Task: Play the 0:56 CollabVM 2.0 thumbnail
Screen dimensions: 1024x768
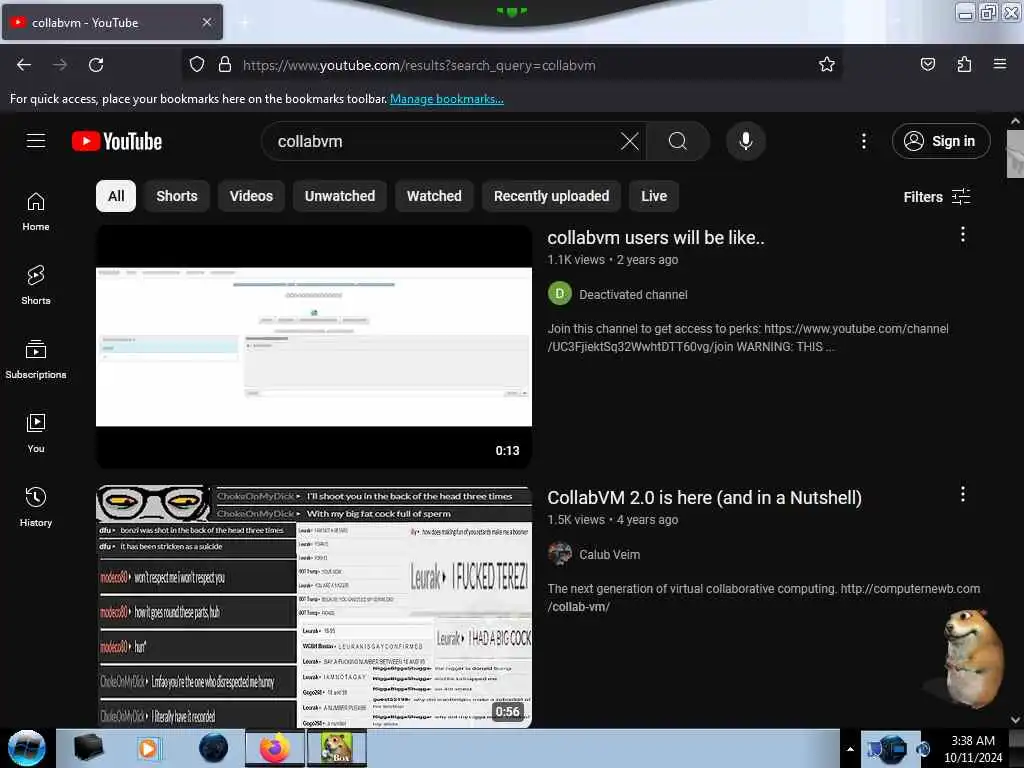Action: tap(313, 607)
